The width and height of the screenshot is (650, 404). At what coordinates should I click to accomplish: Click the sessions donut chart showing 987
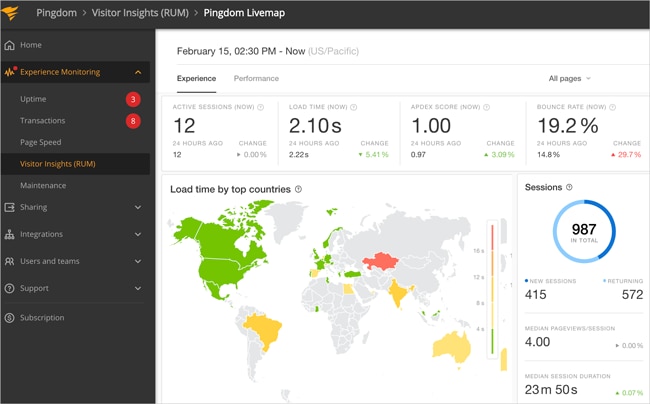click(584, 232)
